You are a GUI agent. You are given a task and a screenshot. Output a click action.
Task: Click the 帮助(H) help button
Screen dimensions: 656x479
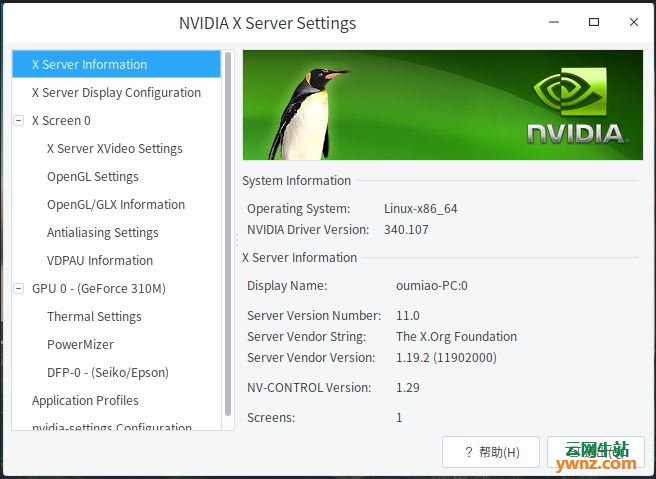click(491, 452)
